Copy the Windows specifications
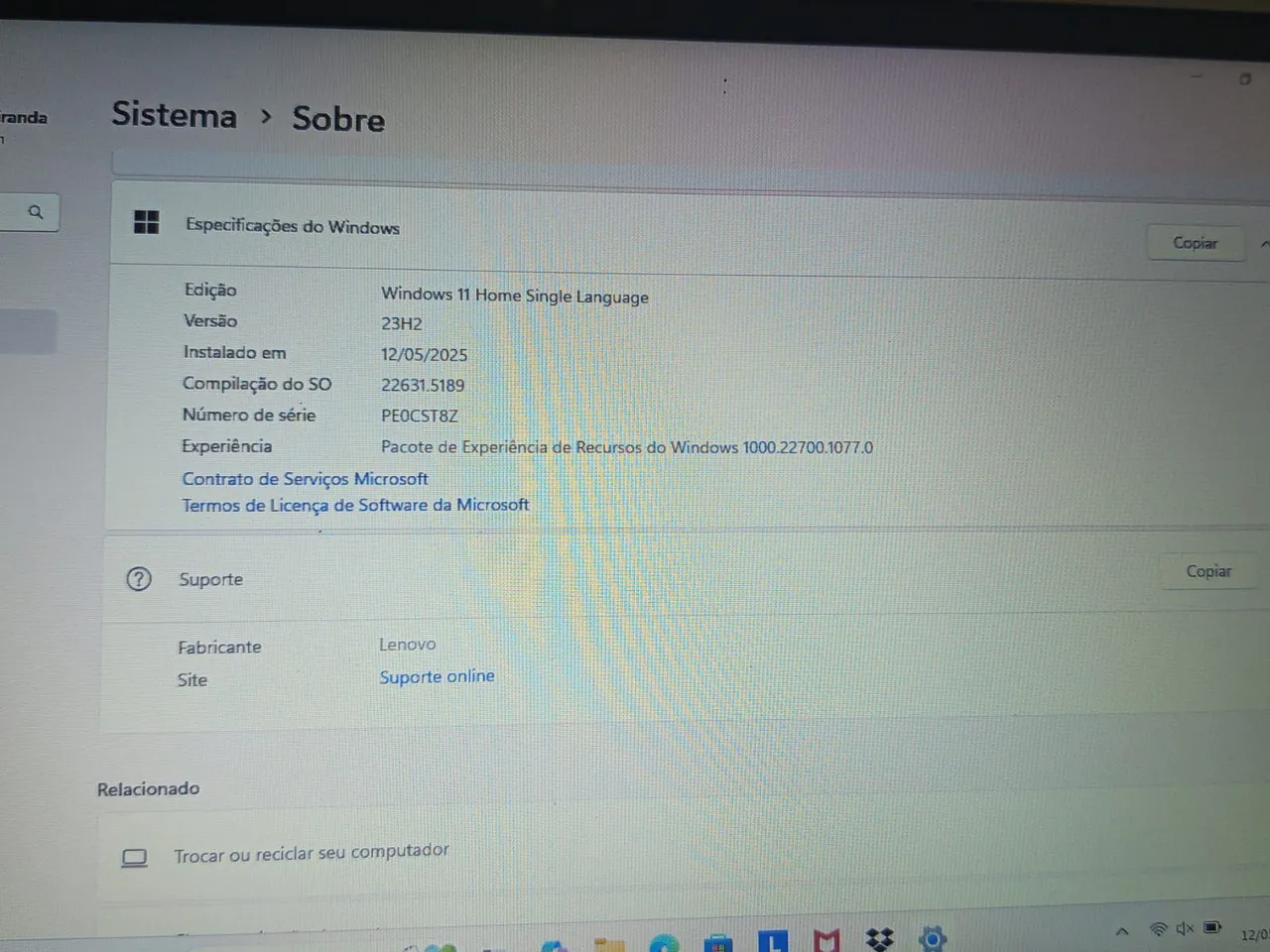Viewport: 1270px width, 952px height. coord(1196,243)
